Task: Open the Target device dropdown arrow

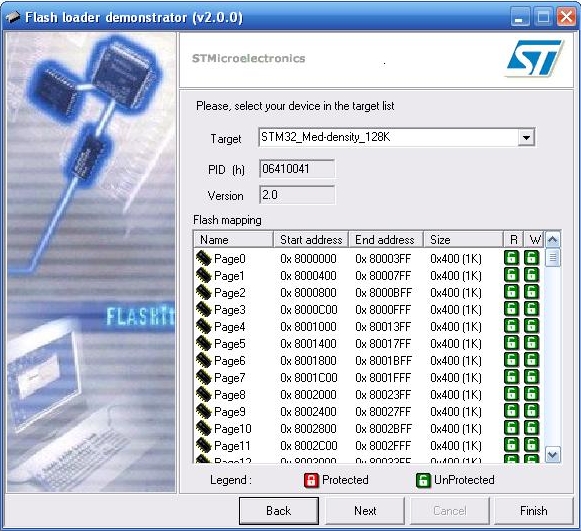Action: (x=526, y=137)
